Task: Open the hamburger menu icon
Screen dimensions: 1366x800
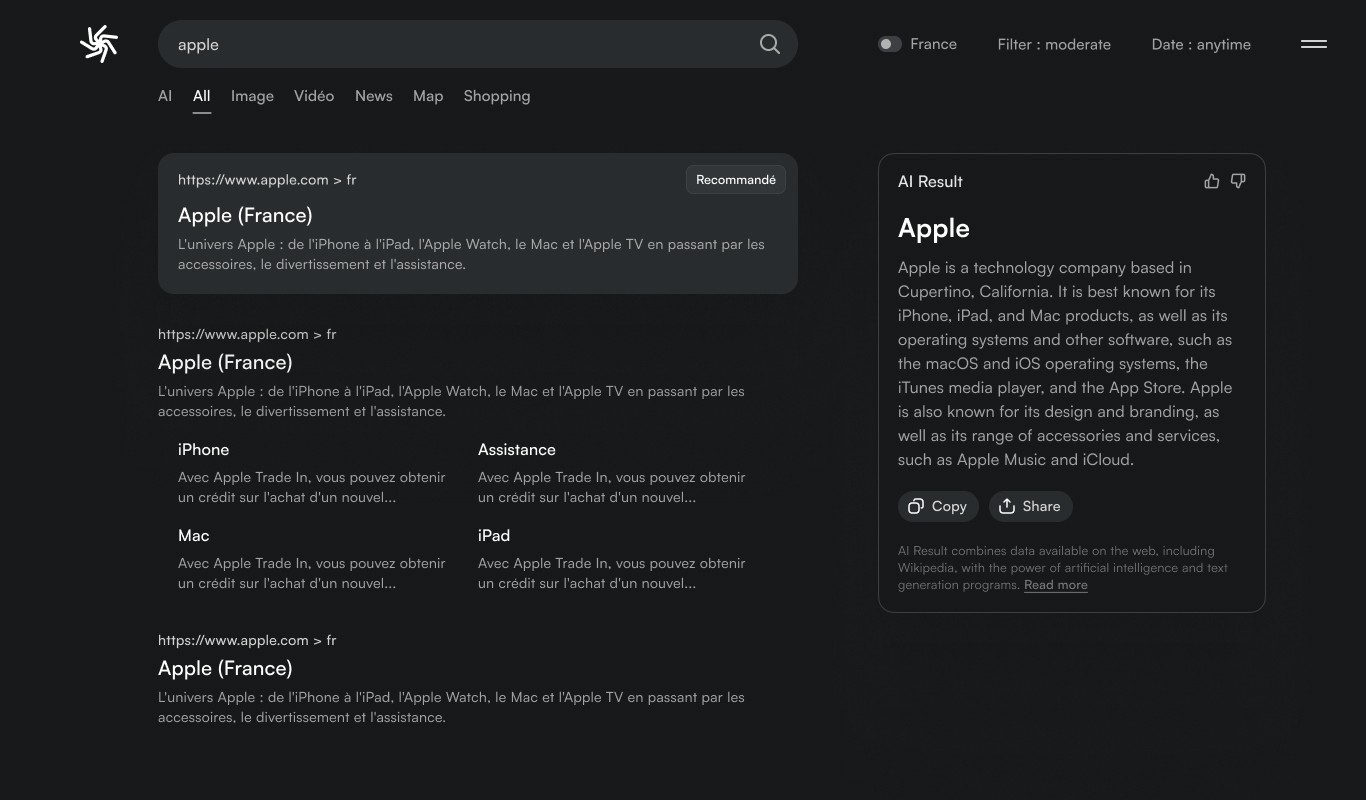Action: pos(1313,44)
